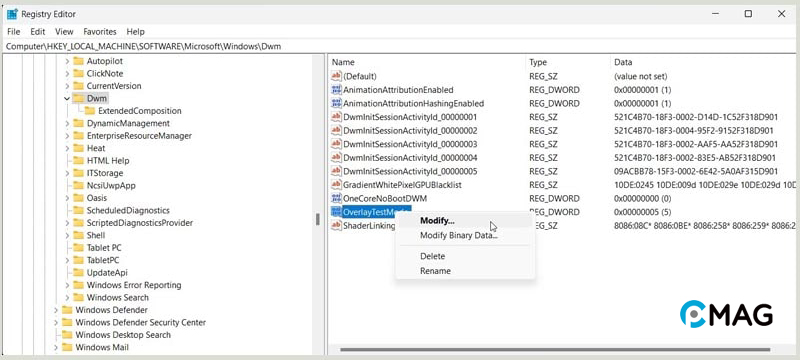Click the DynamicManagement folder icon

point(78,123)
